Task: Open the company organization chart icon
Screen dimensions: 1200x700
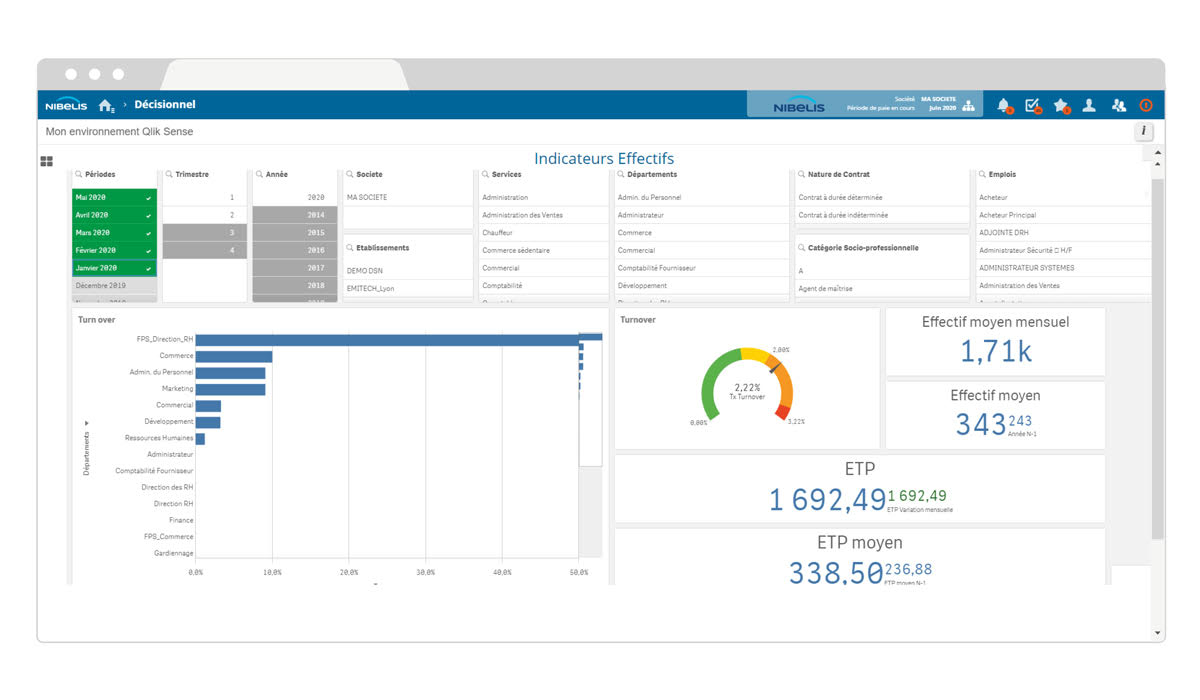Action: [968, 105]
